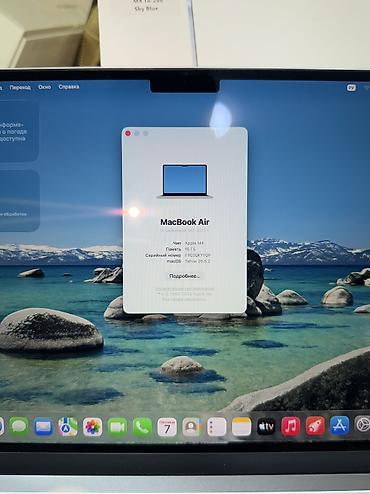Screen dimensions: 370x494
Task: Open the Calendar app showing date 7
Action: pos(167,427)
